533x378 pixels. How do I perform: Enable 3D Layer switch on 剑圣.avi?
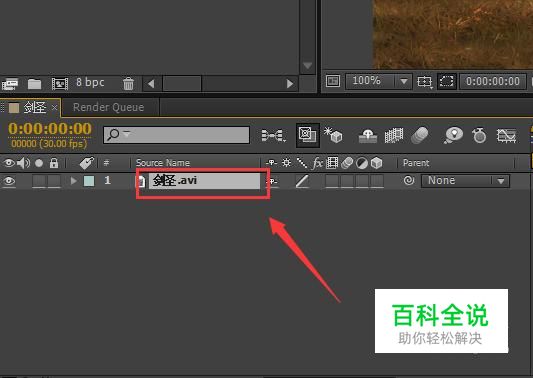pyautogui.click(x=377, y=181)
